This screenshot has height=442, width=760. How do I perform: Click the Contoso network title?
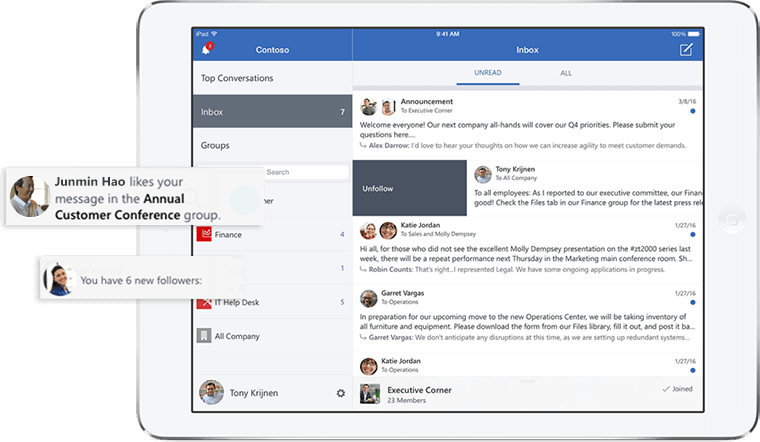(x=272, y=50)
